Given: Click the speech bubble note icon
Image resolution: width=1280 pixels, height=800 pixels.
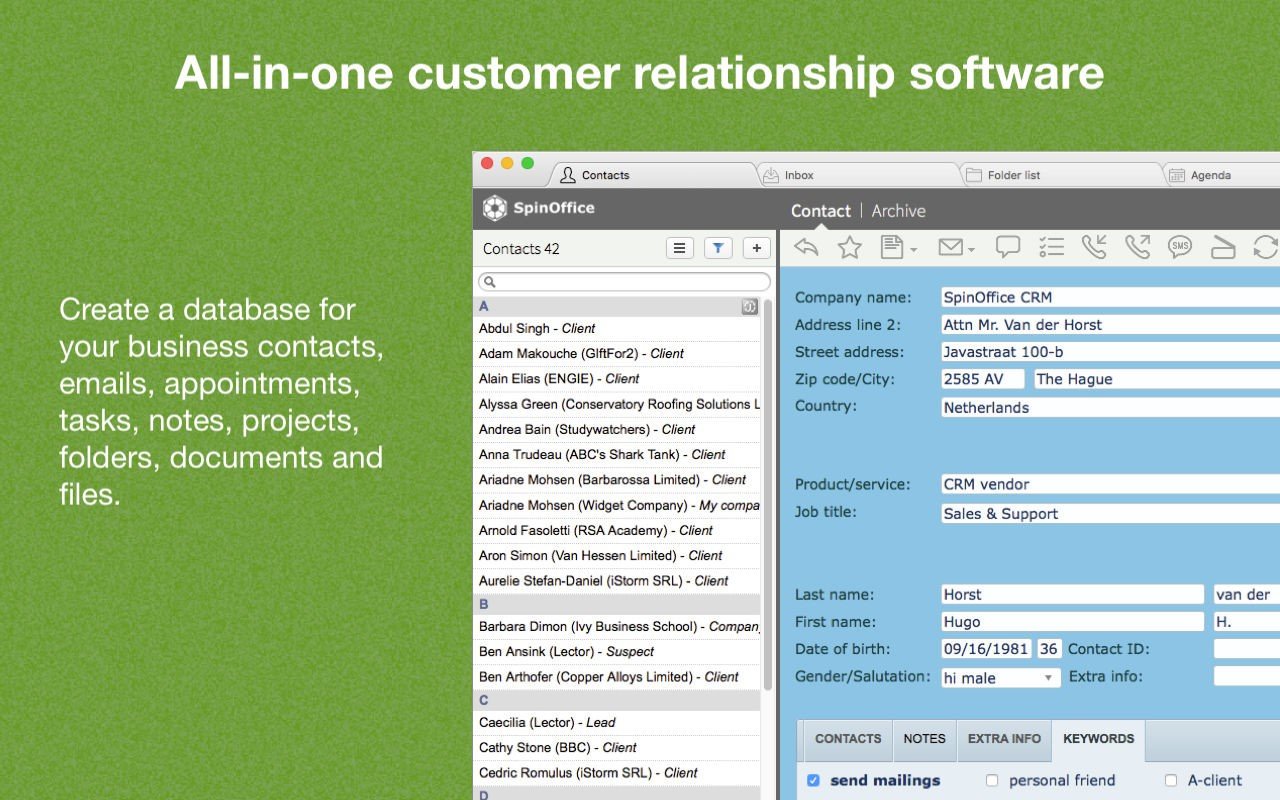Looking at the screenshot, I should coord(1008,247).
